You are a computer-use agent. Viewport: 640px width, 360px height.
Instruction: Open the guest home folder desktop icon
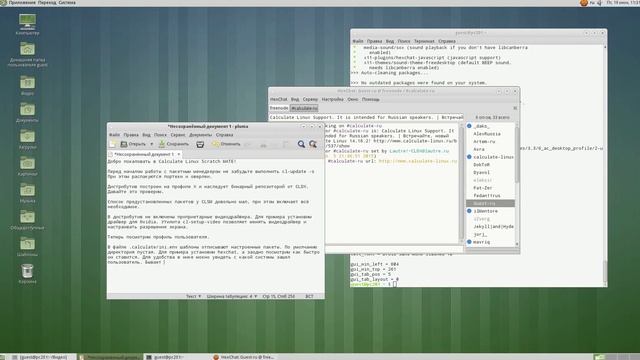coord(27,54)
